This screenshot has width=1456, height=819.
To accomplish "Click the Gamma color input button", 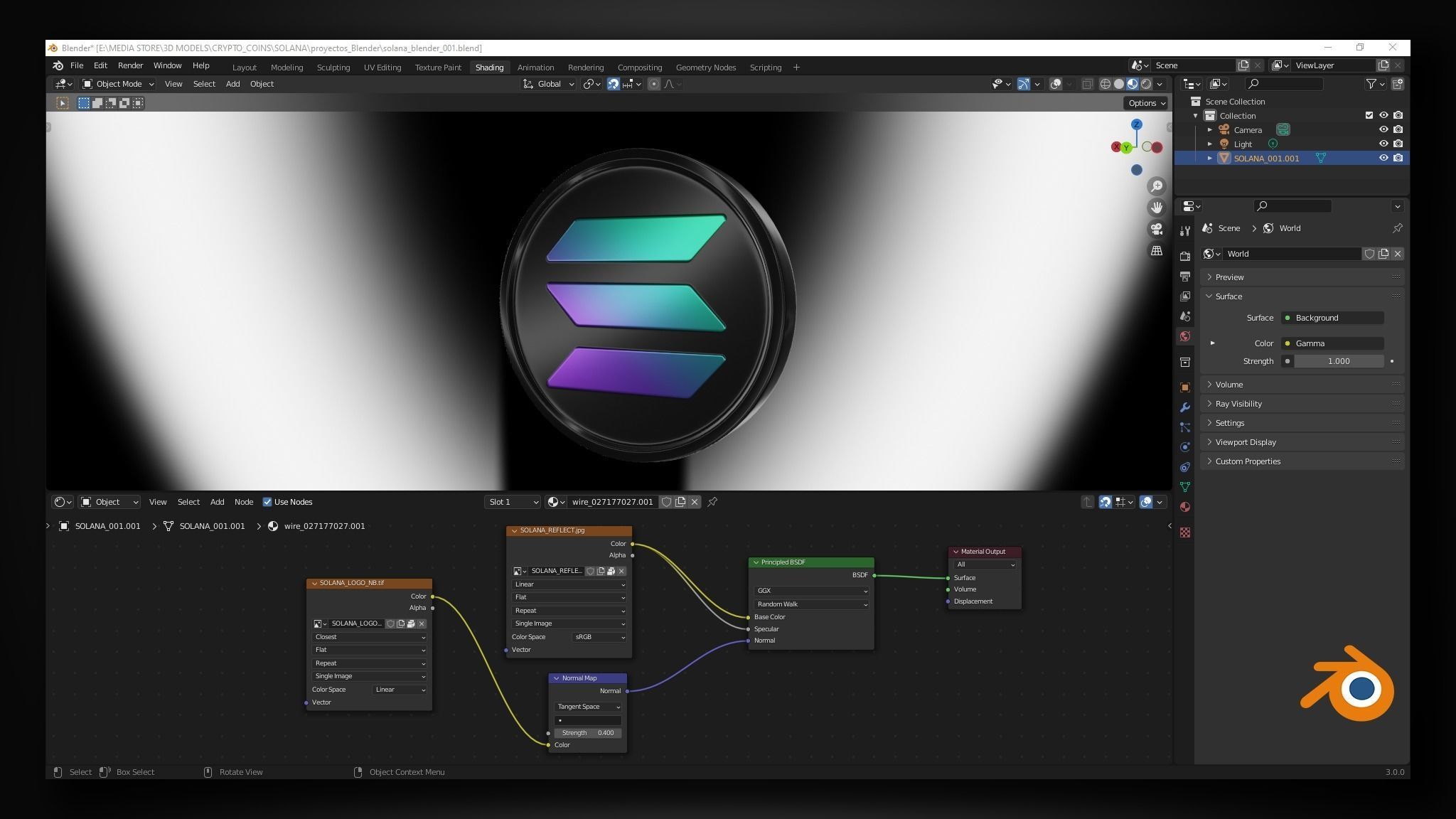I will click(x=1332, y=343).
